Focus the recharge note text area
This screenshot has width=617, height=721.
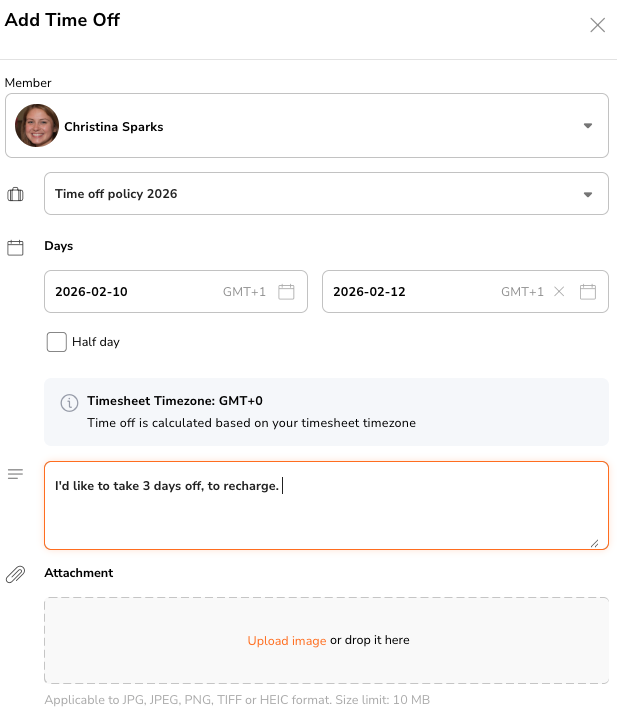pyautogui.click(x=326, y=505)
